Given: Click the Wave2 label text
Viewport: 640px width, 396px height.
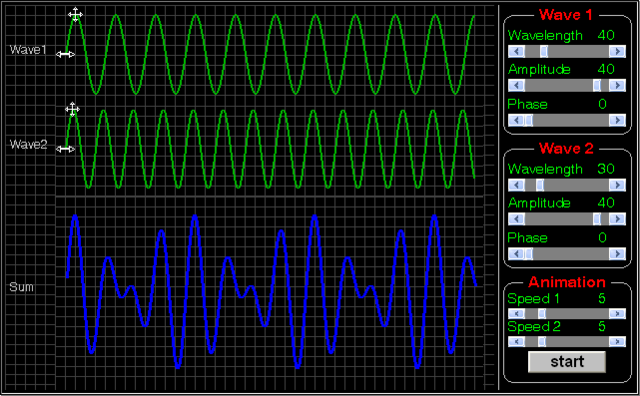Looking at the screenshot, I should coord(29,144).
